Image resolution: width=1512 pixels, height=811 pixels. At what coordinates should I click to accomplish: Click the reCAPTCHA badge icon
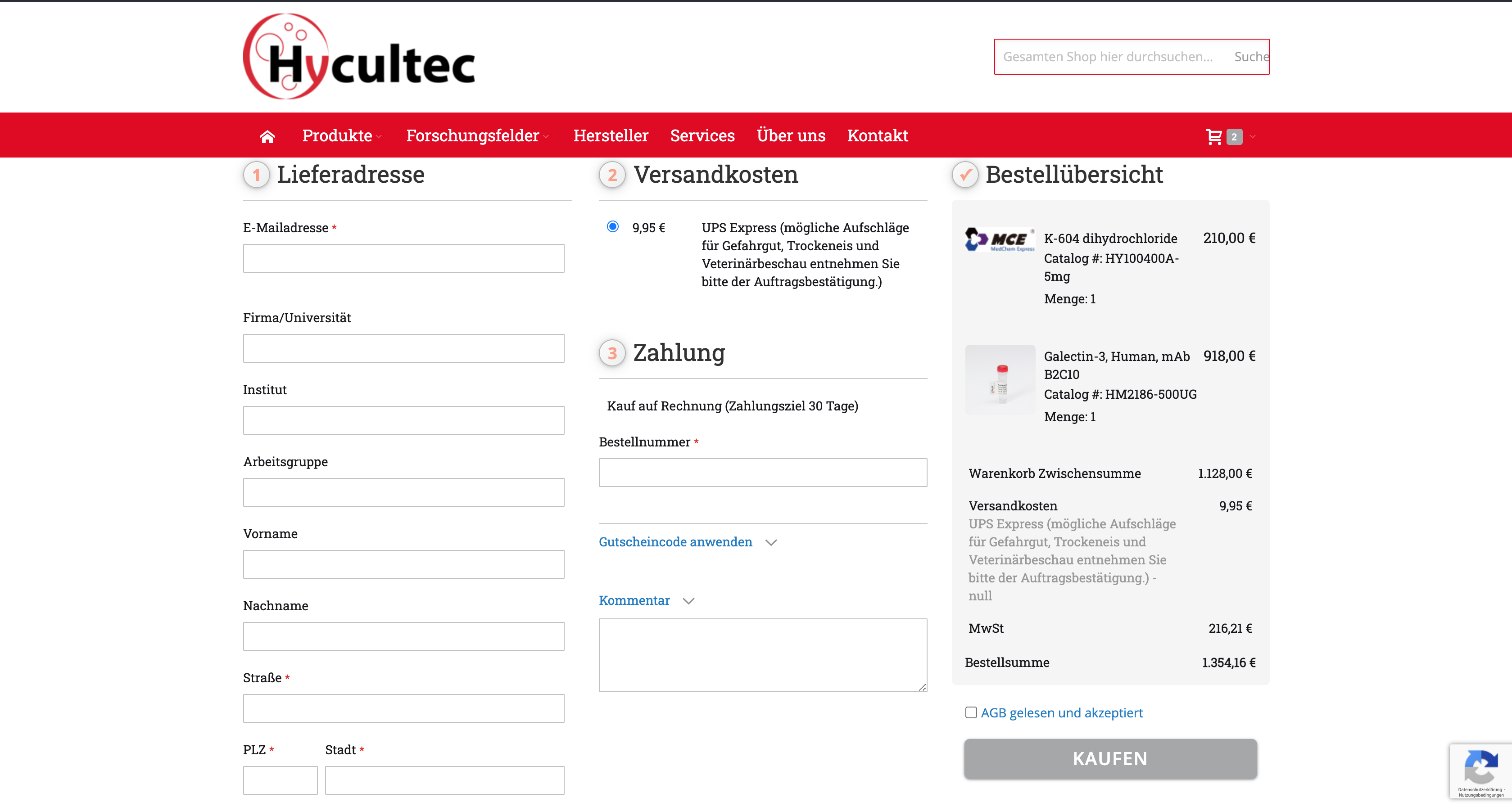pos(1480,766)
